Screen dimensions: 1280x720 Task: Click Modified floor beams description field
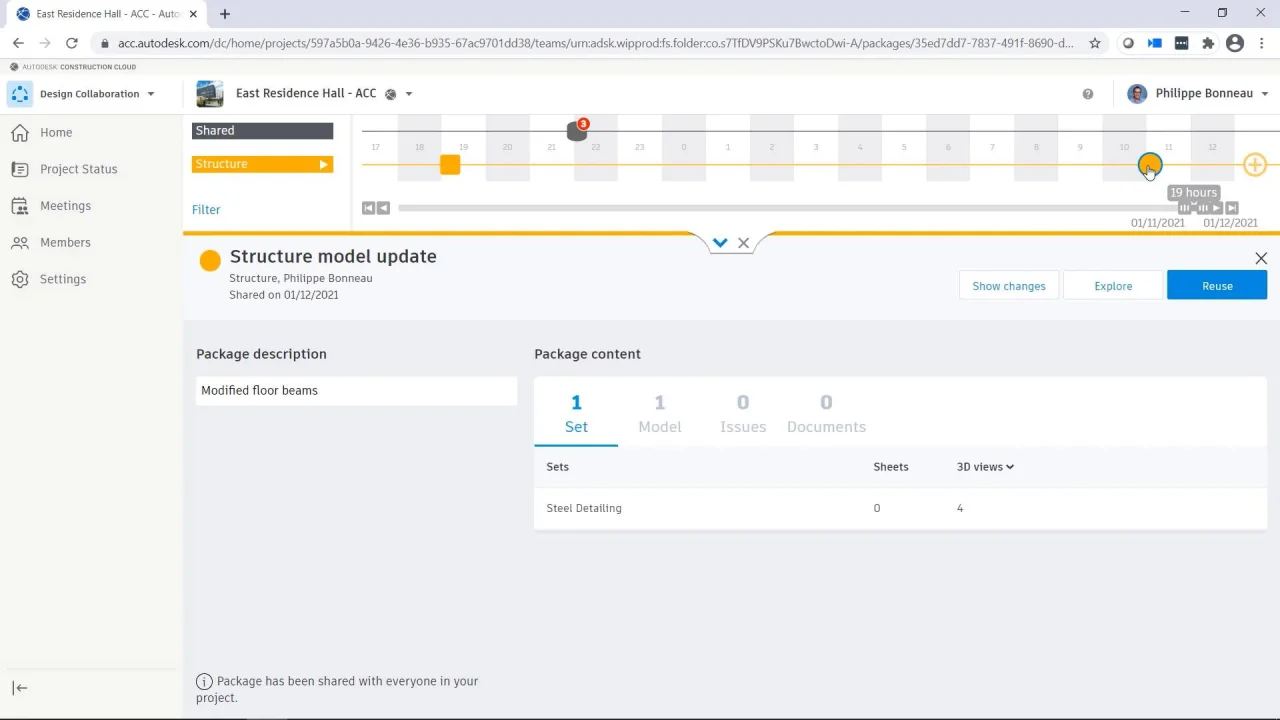(356, 391)
